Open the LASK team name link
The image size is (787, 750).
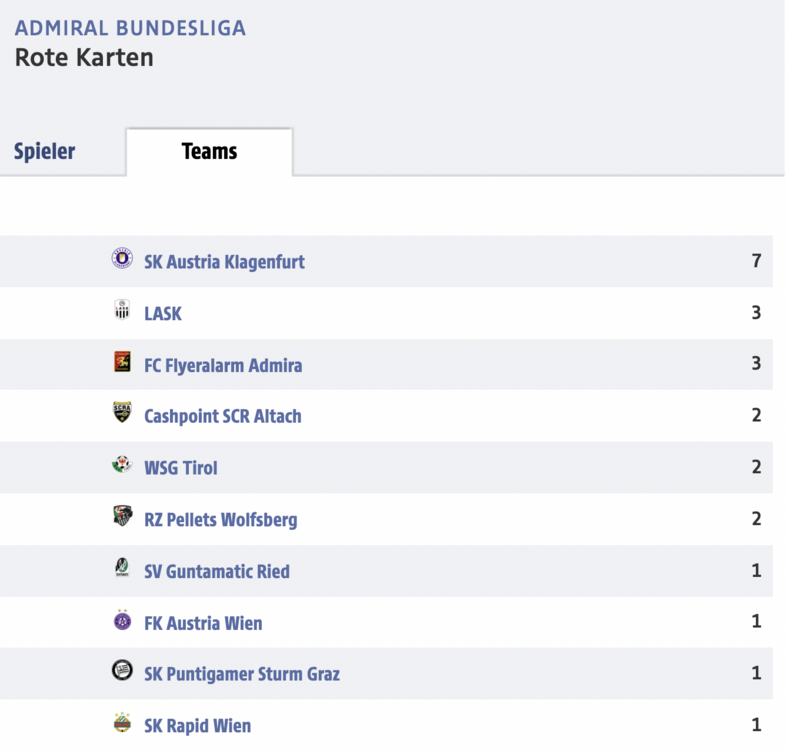(163, 313)
